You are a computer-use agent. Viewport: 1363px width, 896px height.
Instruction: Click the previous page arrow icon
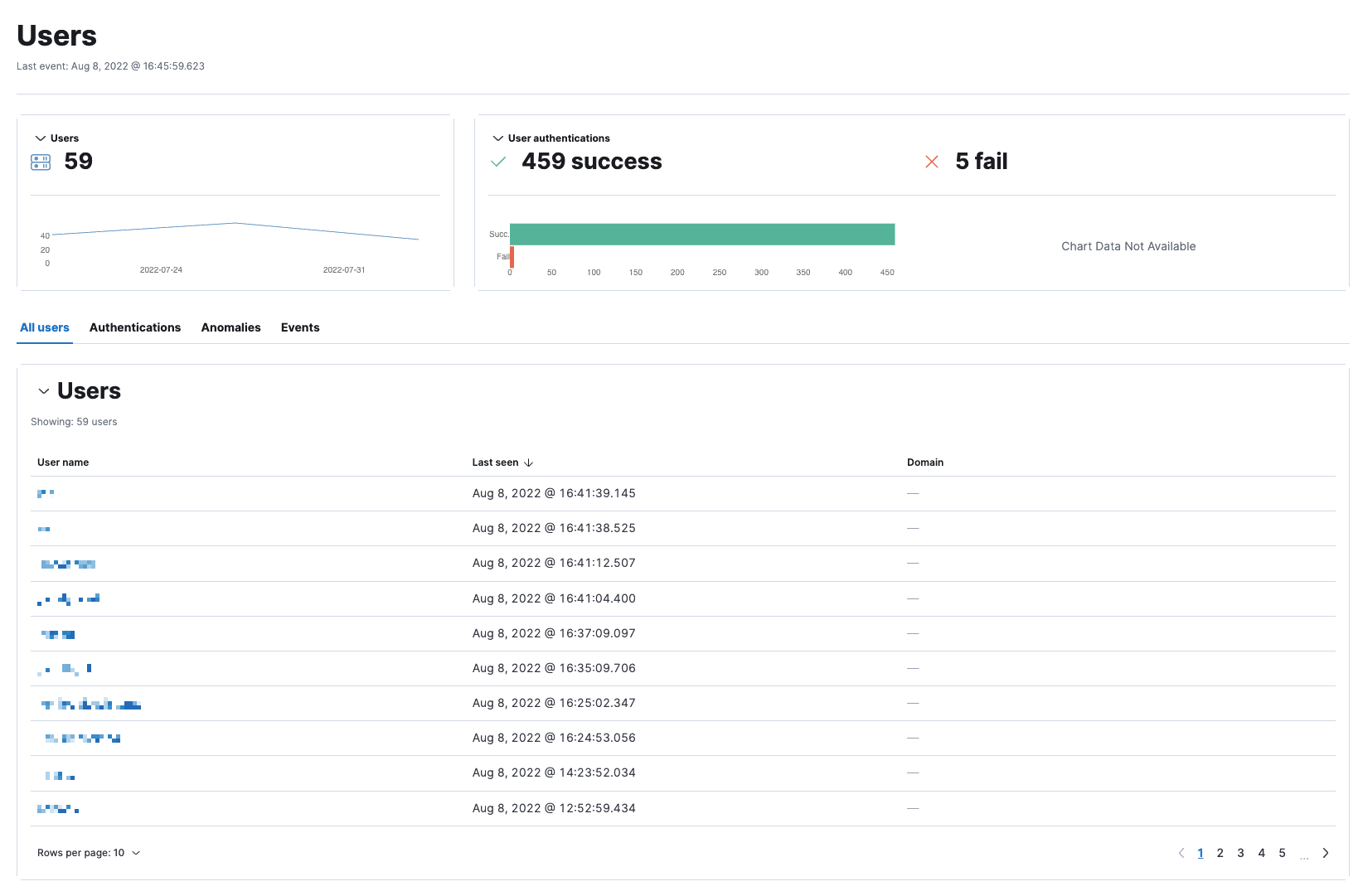click(x=1181, y=852)
